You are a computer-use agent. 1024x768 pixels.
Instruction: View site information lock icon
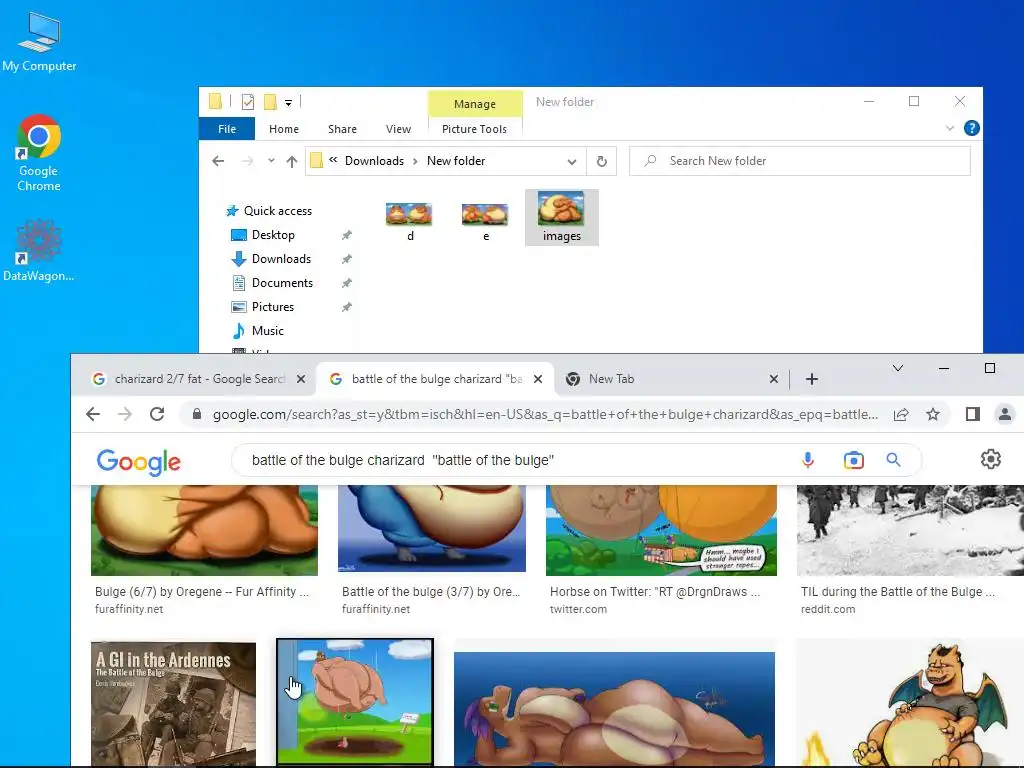196,414
